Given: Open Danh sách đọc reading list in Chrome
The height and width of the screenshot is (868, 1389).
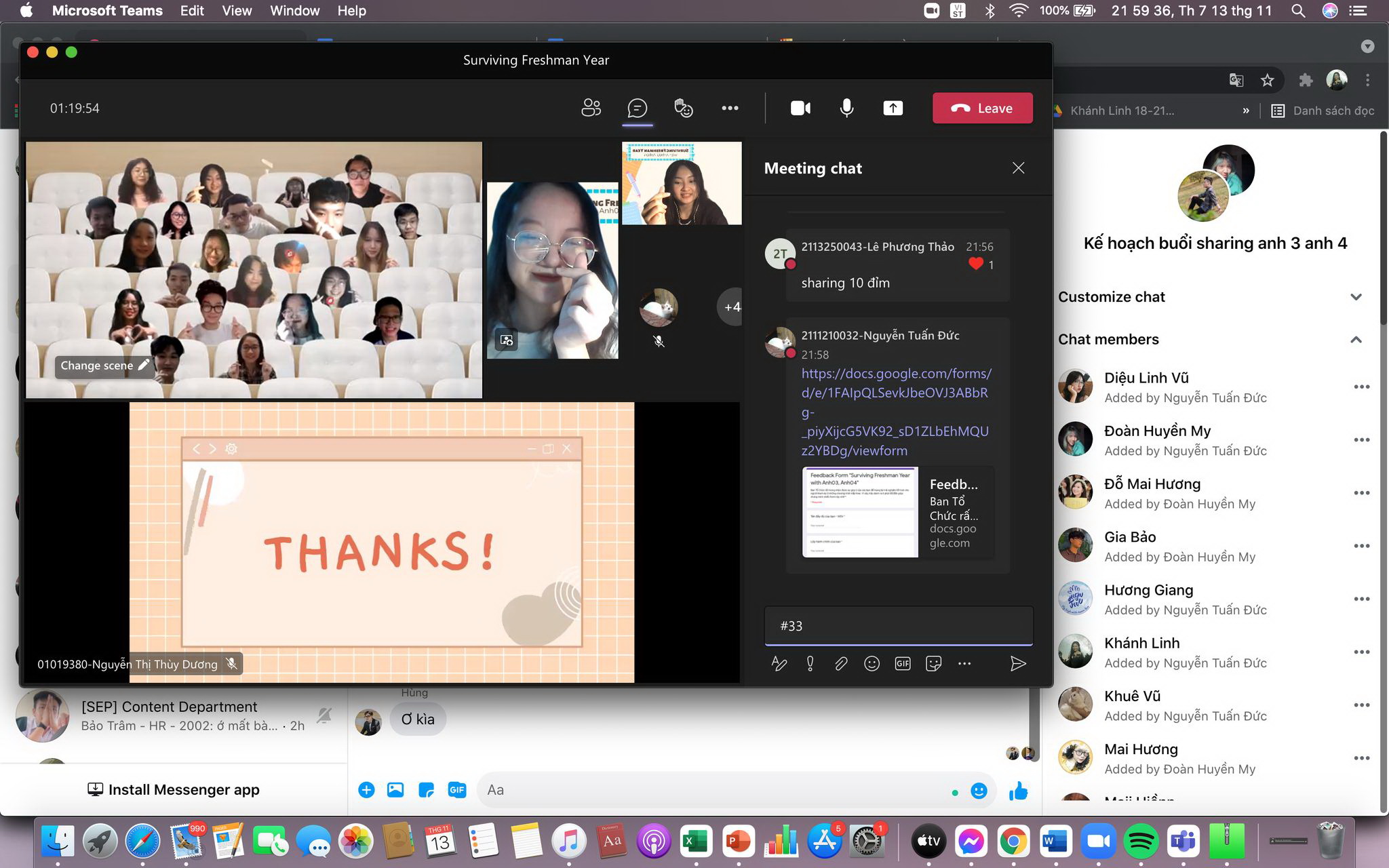Looking at the screenshot, I should pos(1323,111).
